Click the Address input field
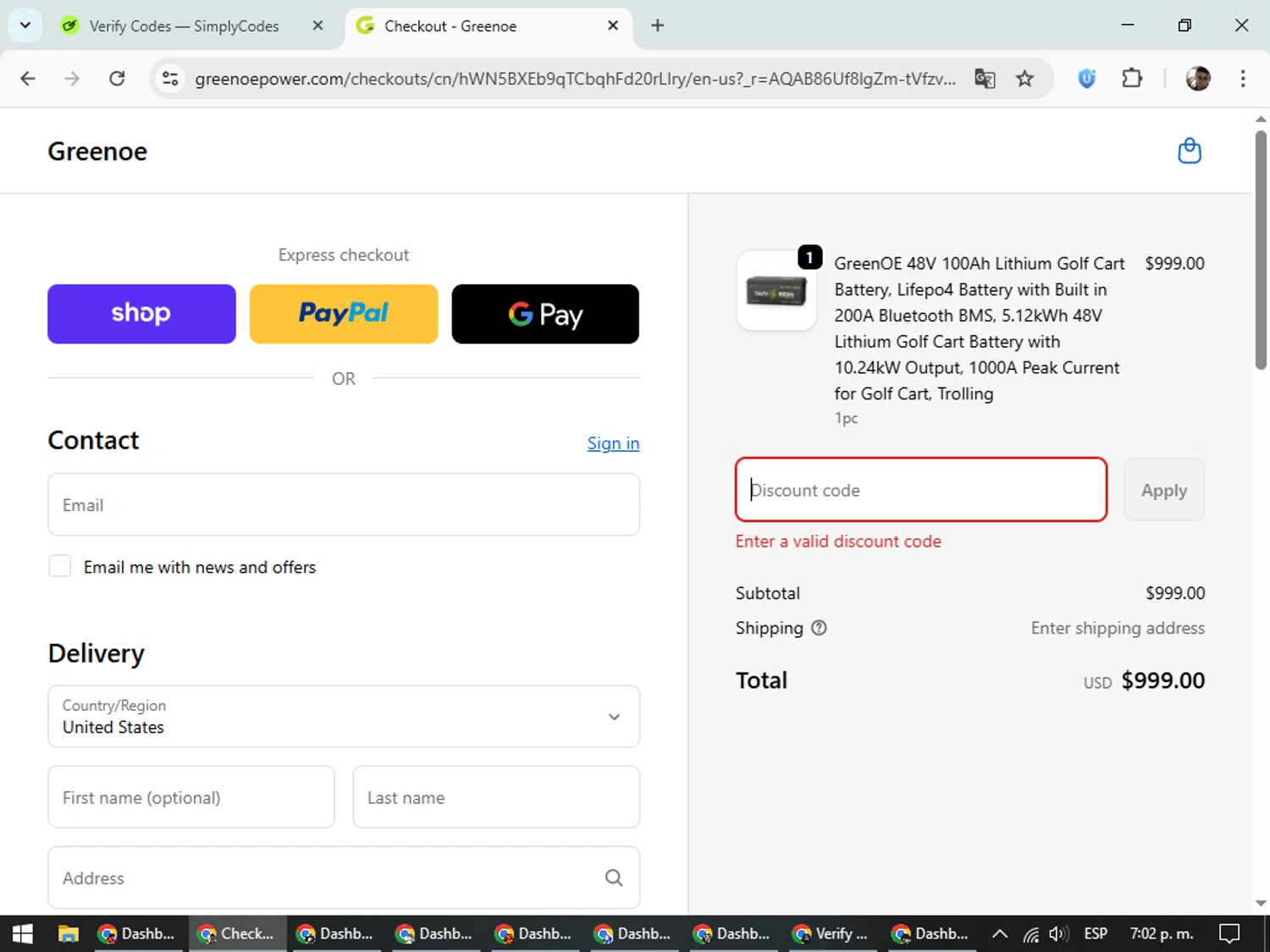 [344, 878]
